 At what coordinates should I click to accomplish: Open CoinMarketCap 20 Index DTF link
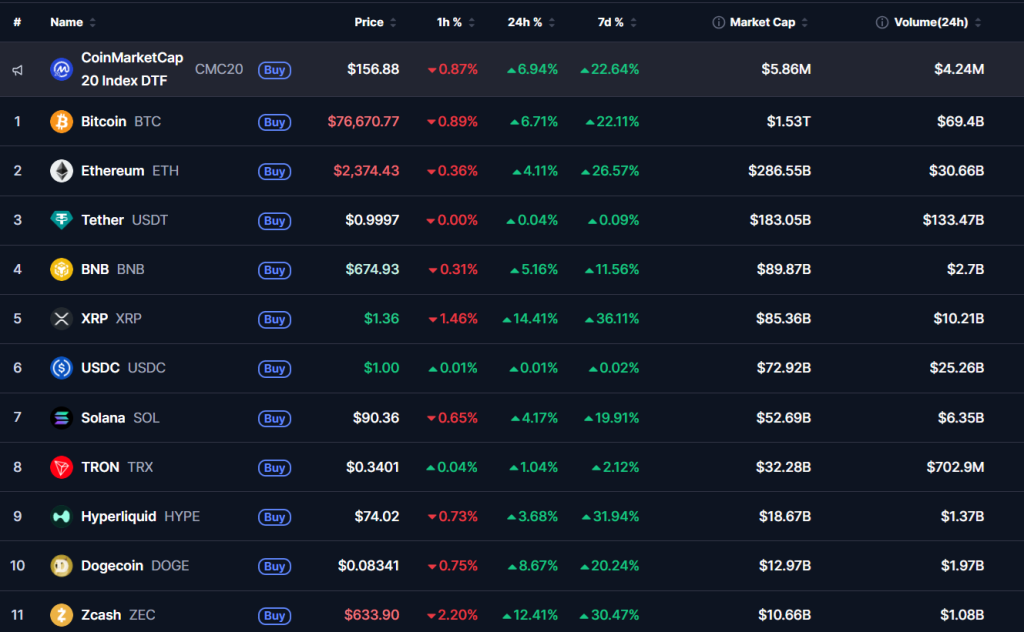pos(132,69)
